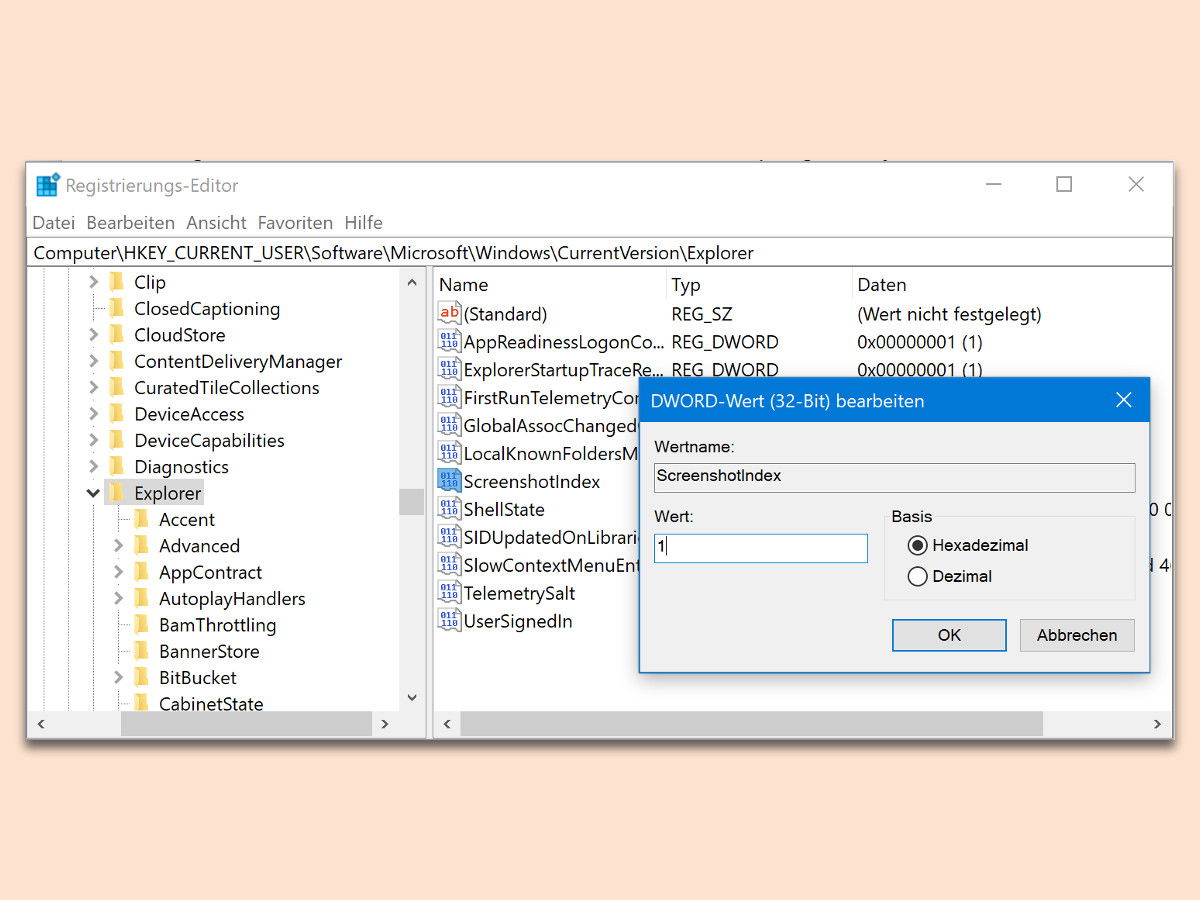
Task: Open the Ansicht menu
Action: (216, 223)
